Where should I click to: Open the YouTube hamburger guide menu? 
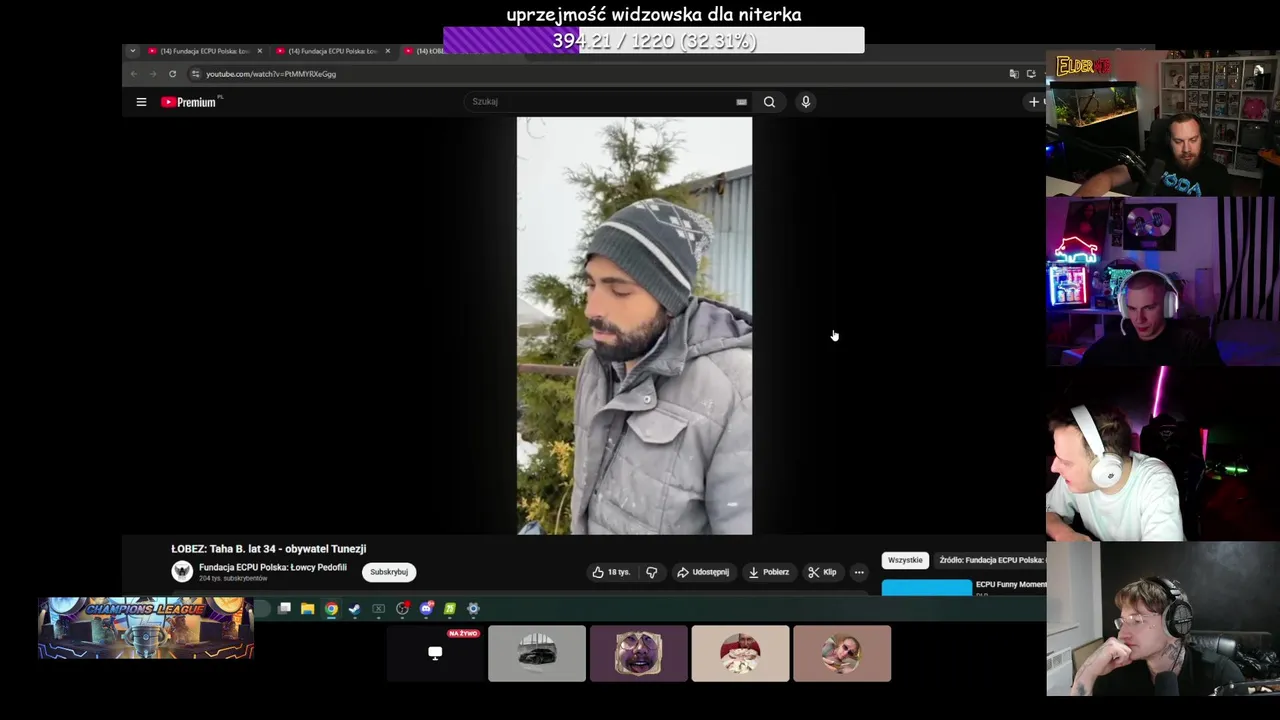coord(141,102)
